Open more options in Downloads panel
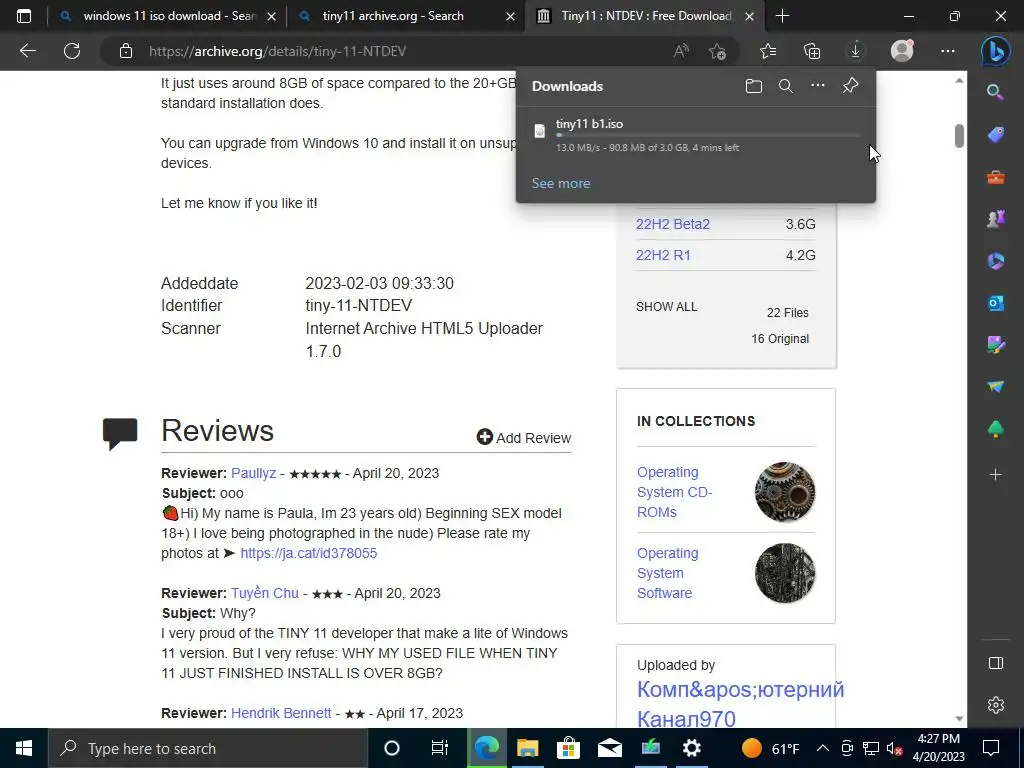The image size is (1024, 768). click(x=818, y=86)
